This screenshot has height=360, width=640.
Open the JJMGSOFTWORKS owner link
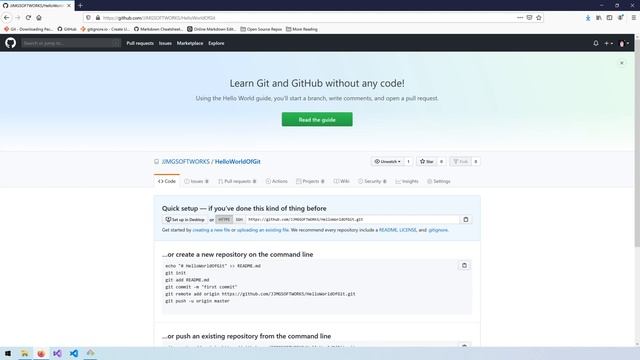coord(186,162)
